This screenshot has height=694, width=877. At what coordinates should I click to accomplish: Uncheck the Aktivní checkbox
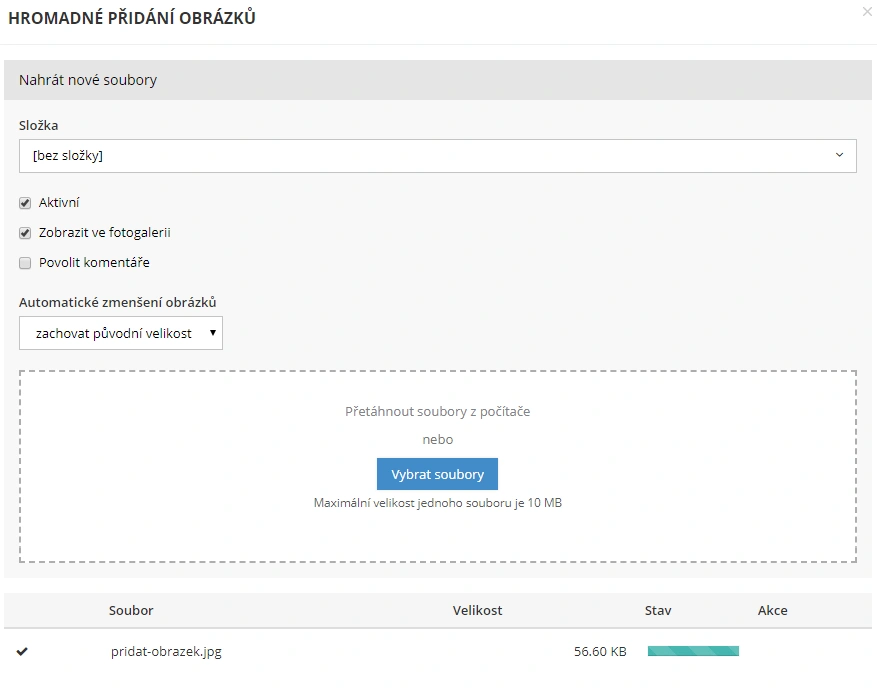click(26, 203)
